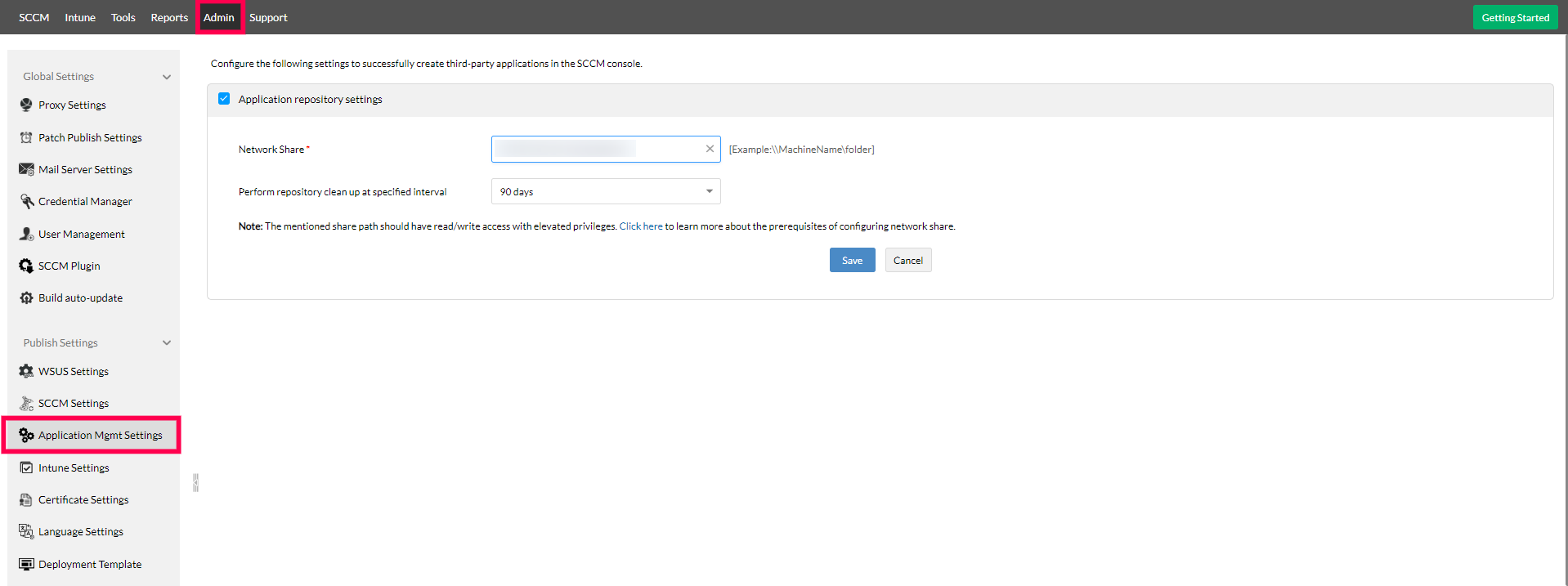Click the Certificate Settings icon

(x=26, y=499)
